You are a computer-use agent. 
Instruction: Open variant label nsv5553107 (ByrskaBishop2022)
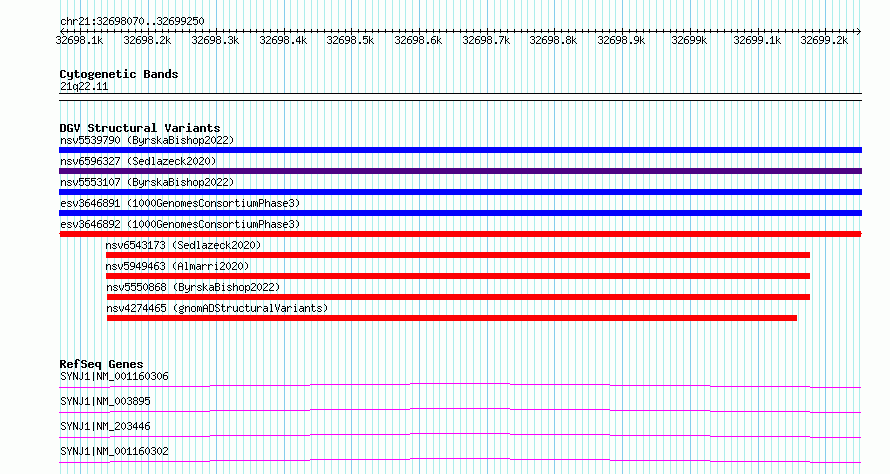[x=147, y=182]
